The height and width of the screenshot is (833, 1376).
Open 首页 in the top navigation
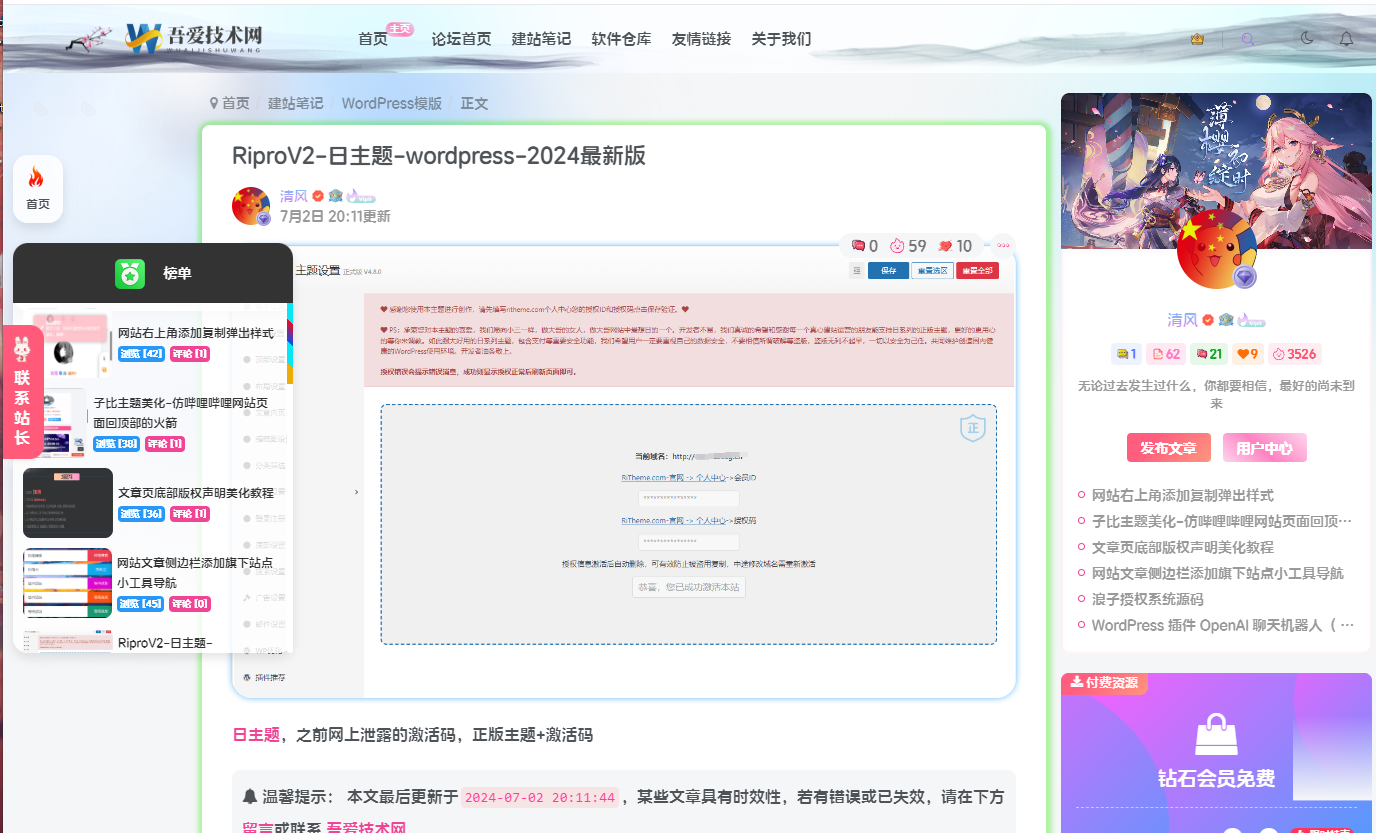coord(373,39)
